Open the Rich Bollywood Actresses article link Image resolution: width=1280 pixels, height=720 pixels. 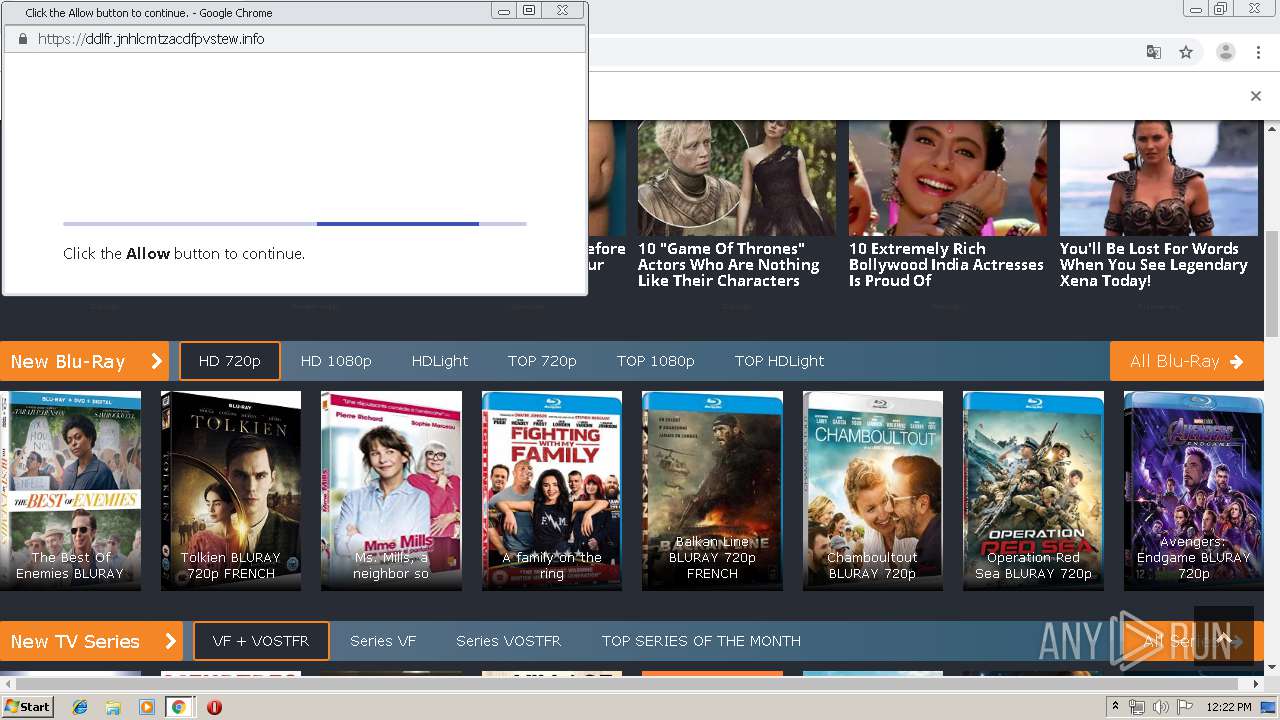(946, 265)
